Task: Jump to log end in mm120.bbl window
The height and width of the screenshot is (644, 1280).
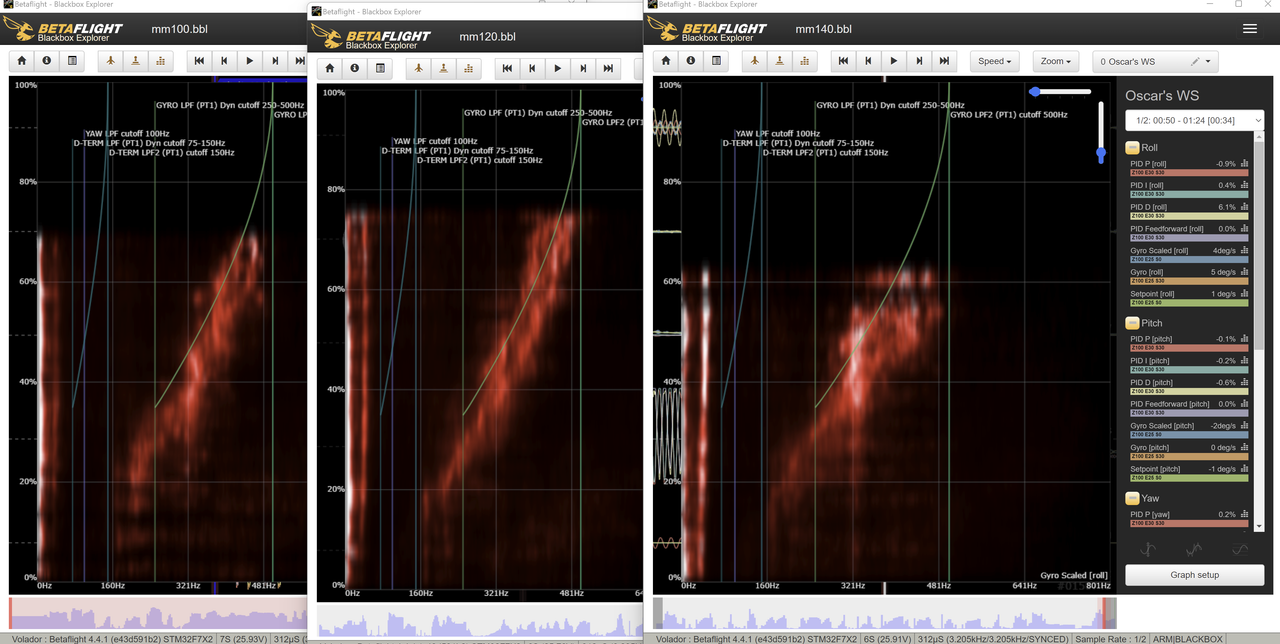Action: click(608, 69)
